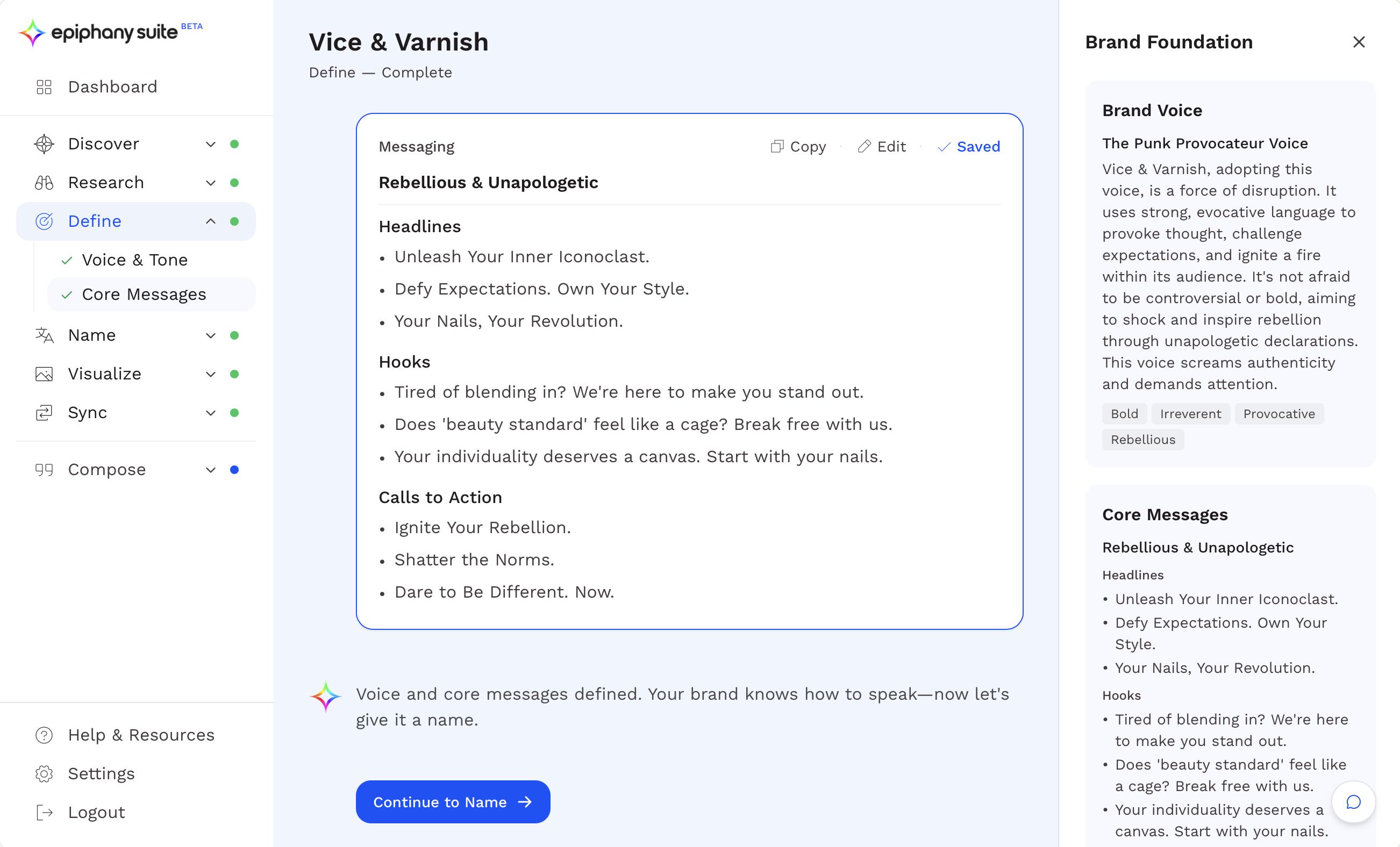Expand the Compose section chevron
The image size is (1400, 847).
(x=210, y=470)
